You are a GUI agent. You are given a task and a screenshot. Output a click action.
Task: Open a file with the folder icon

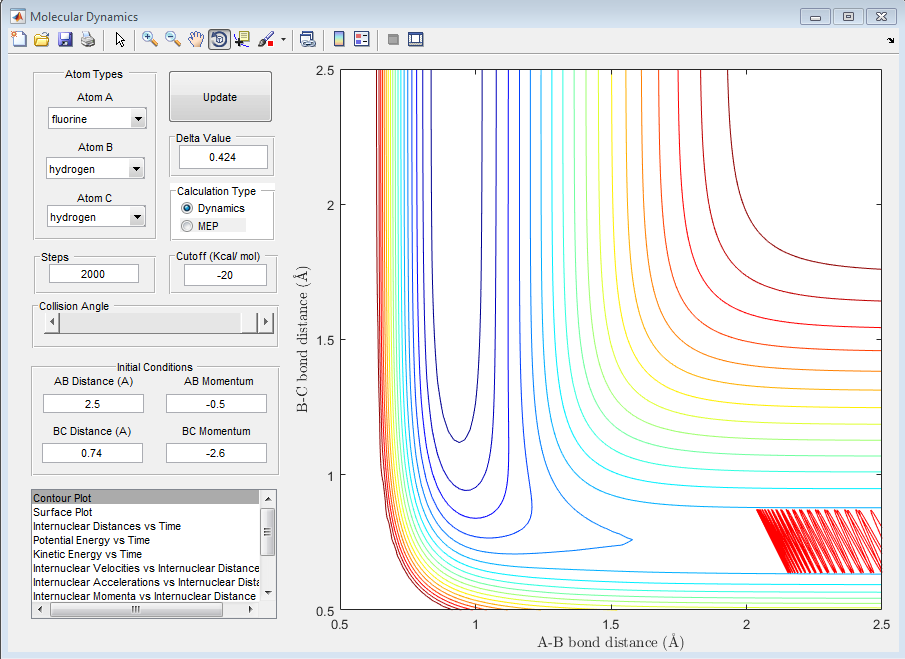[41, 40]
